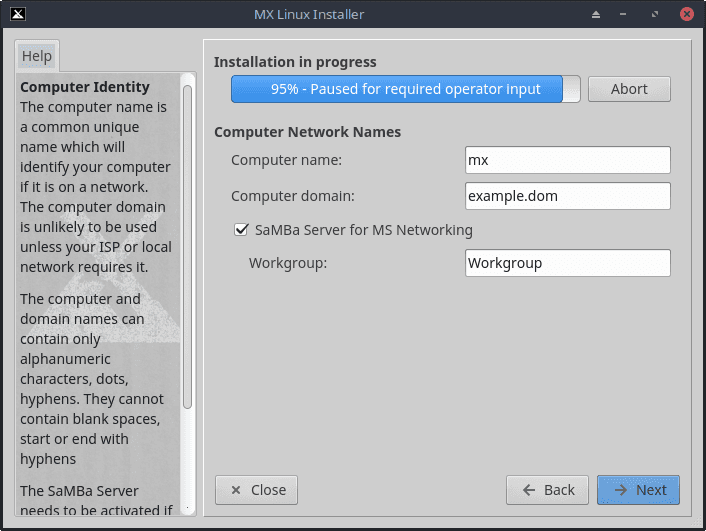Proceed with the Next button
Image resolution: width=706 pixels, height=531 pixels.
point(638,490)
